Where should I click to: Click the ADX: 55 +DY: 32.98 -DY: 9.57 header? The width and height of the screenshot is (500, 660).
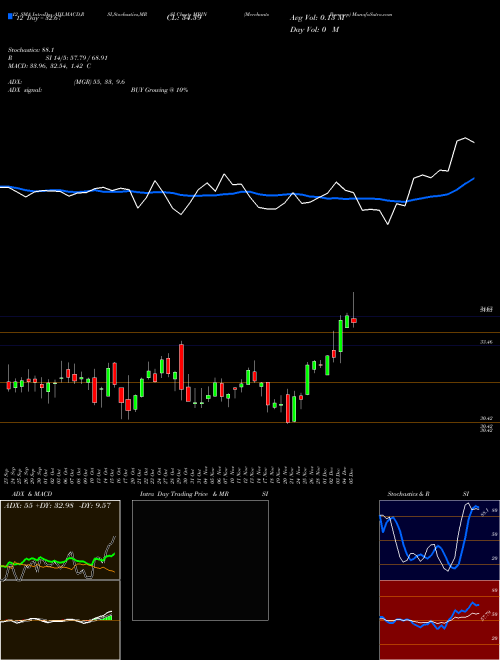(x=57, y=506)
